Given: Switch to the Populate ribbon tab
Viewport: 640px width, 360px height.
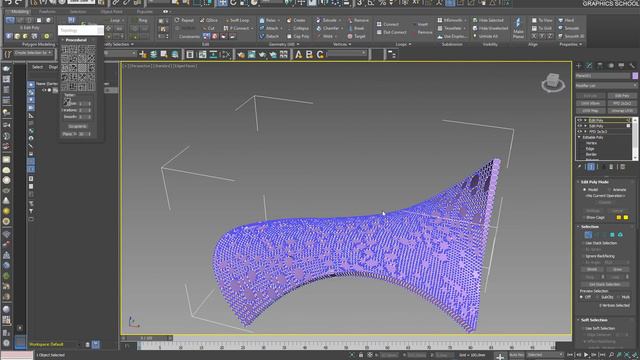Looking at the screenshot, I should click(x=144, y=11).
